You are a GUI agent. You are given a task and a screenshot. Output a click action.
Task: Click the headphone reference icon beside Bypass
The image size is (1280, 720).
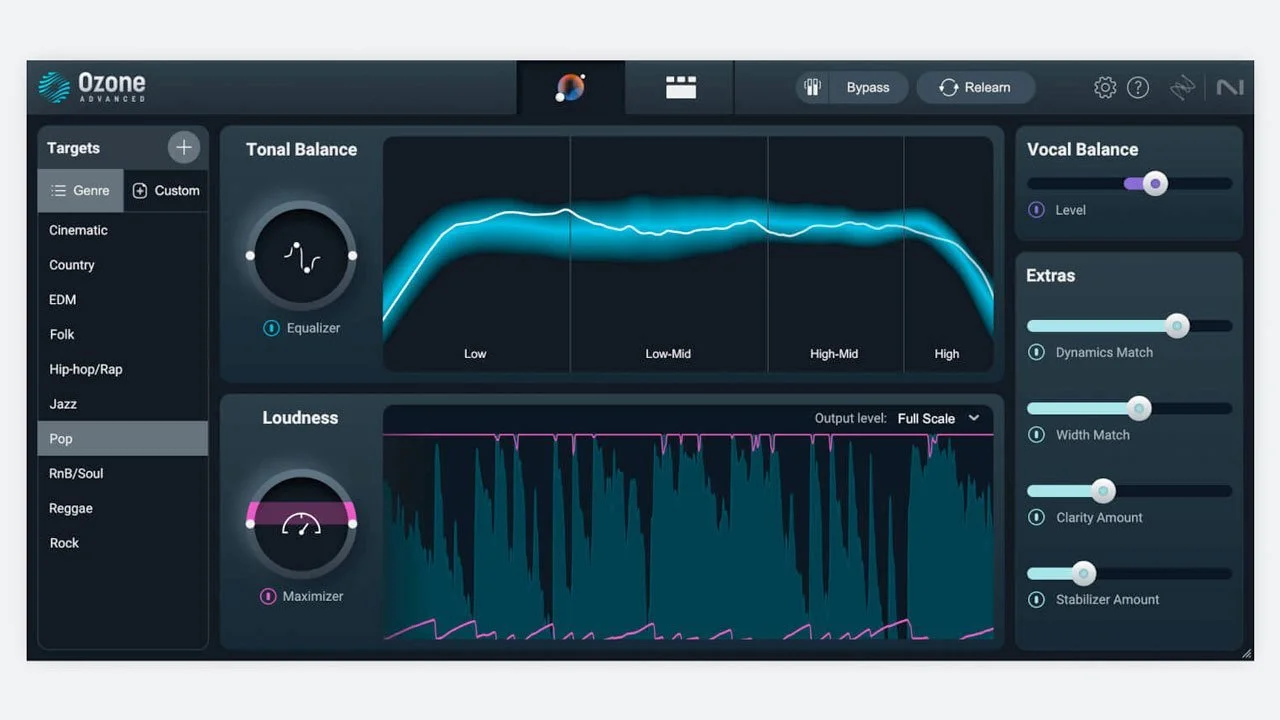812,87
